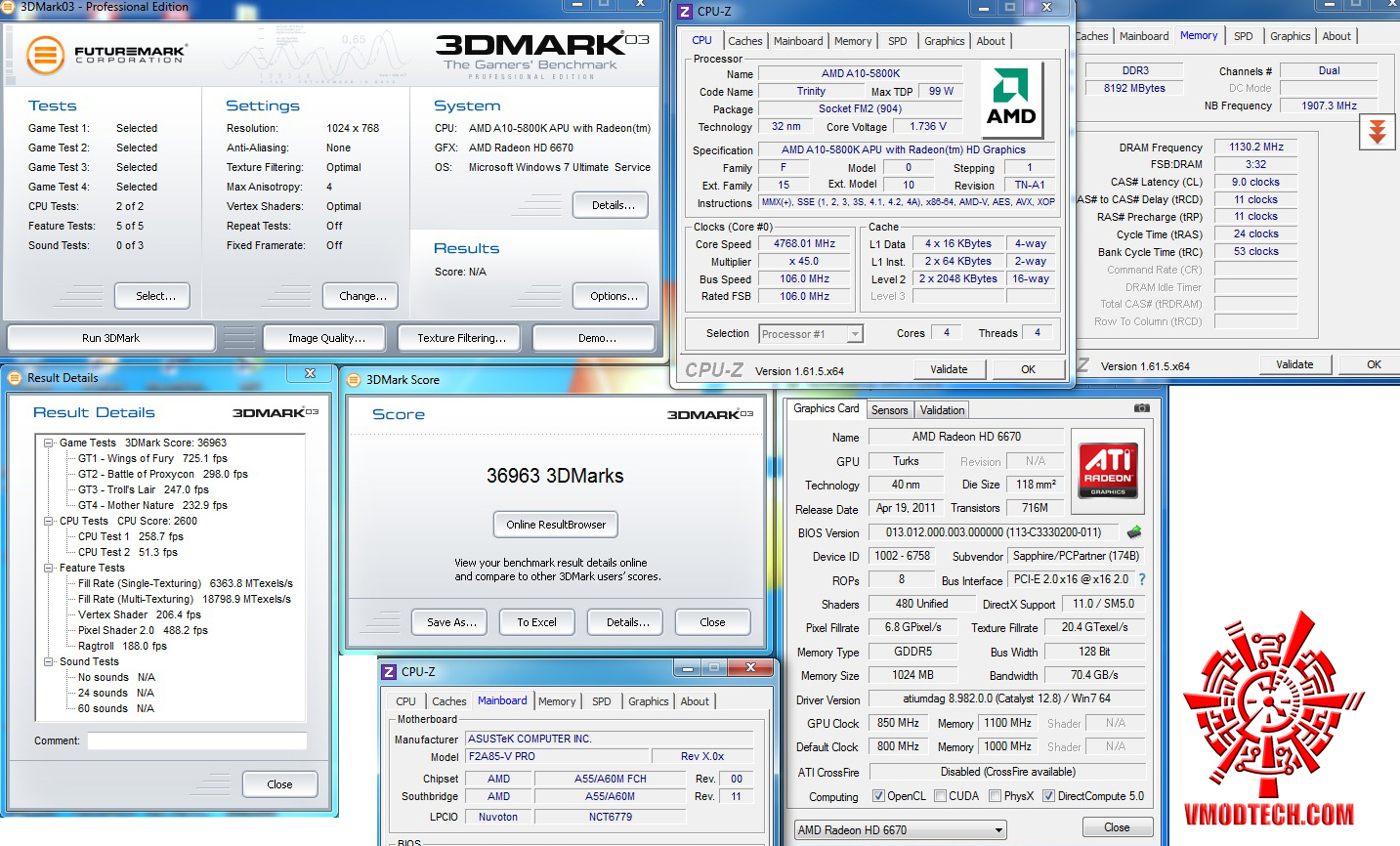Click Save As... in 3DMark Score window

pos(451,622)
